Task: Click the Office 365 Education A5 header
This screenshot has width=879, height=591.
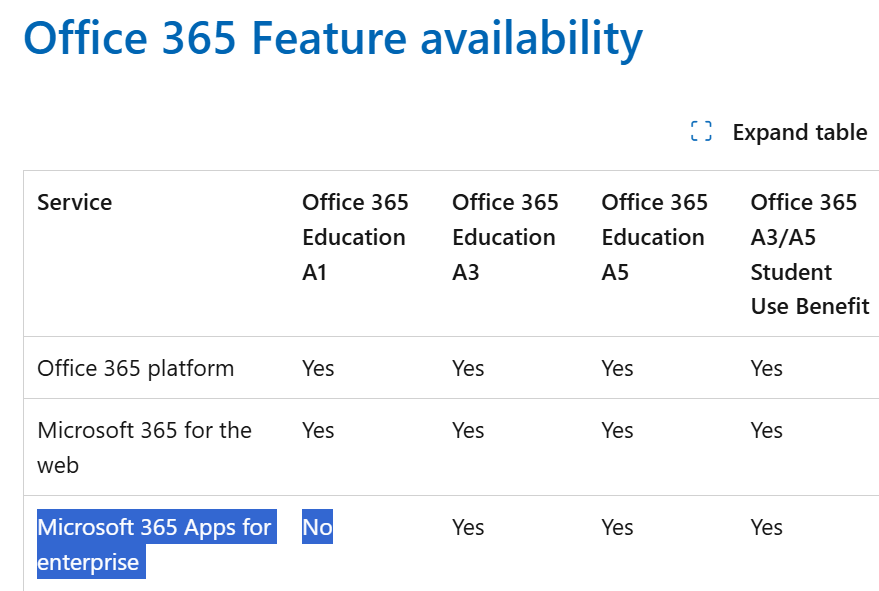Action: pyautogui.click(x=654, y=237)
